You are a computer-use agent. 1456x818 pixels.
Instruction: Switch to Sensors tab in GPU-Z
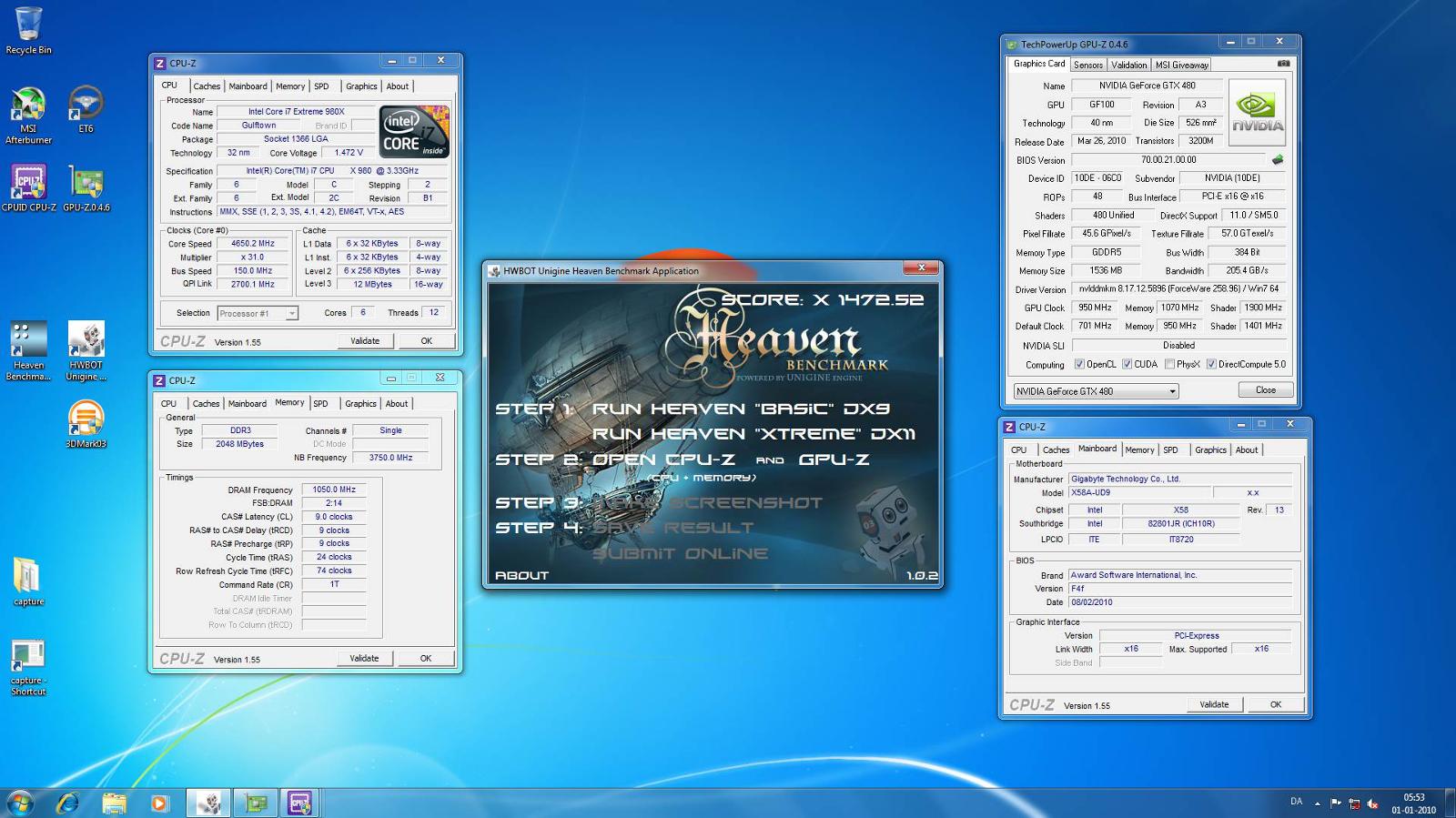click(x=1087, y=65)
